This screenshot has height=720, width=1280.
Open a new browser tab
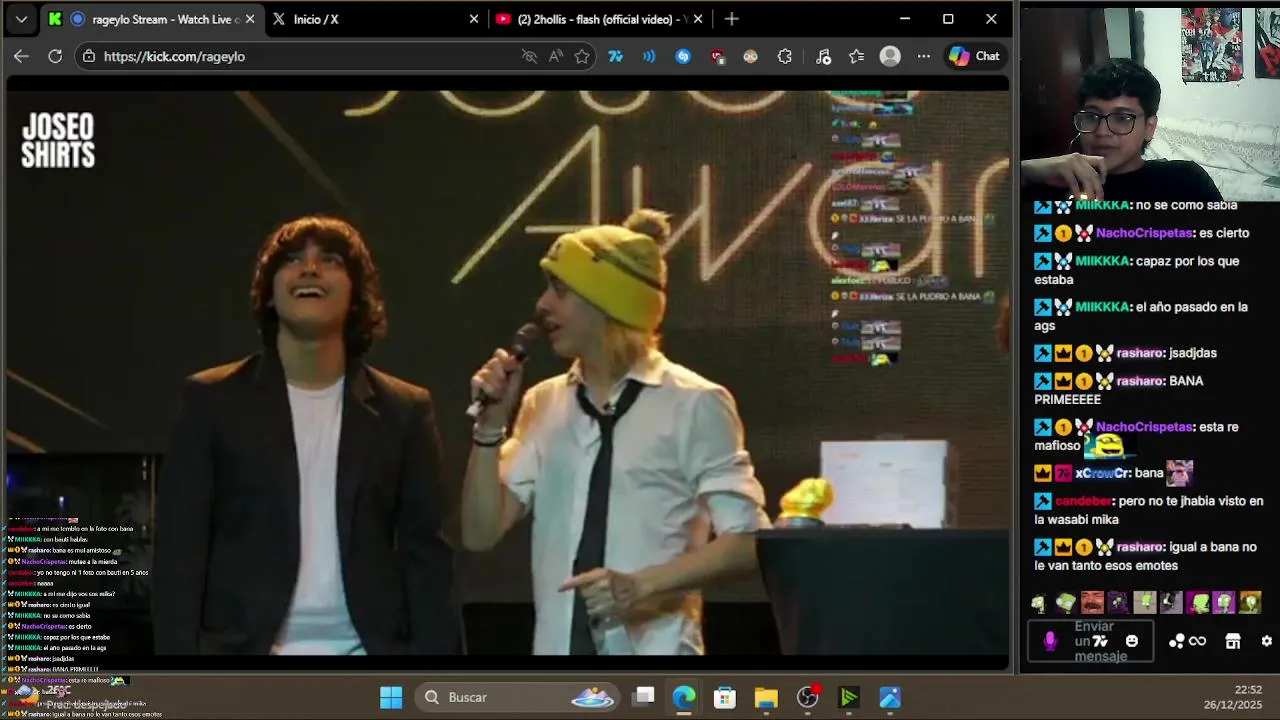click(x=732, y=19)
